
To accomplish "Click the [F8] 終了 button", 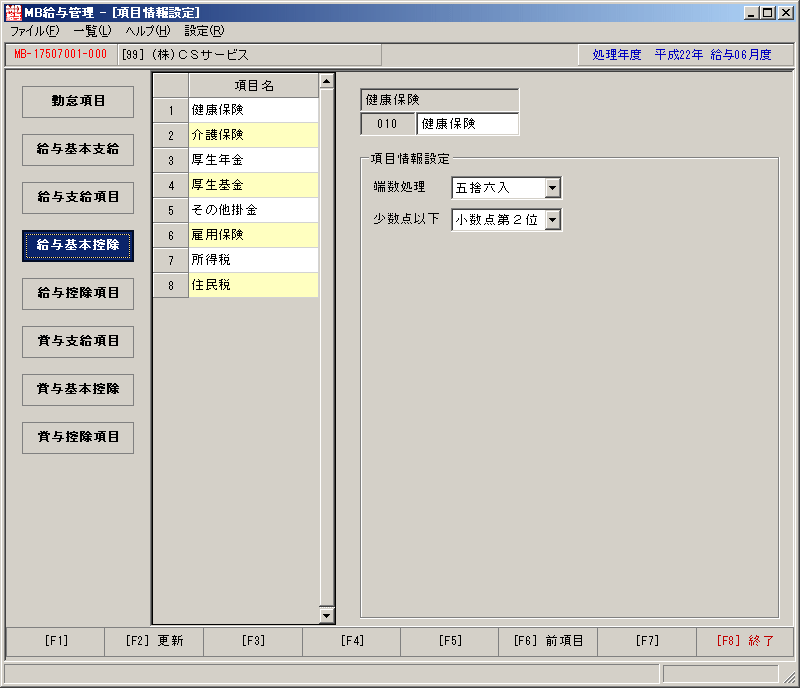I will pyautogui.click(x=745, y=641).
